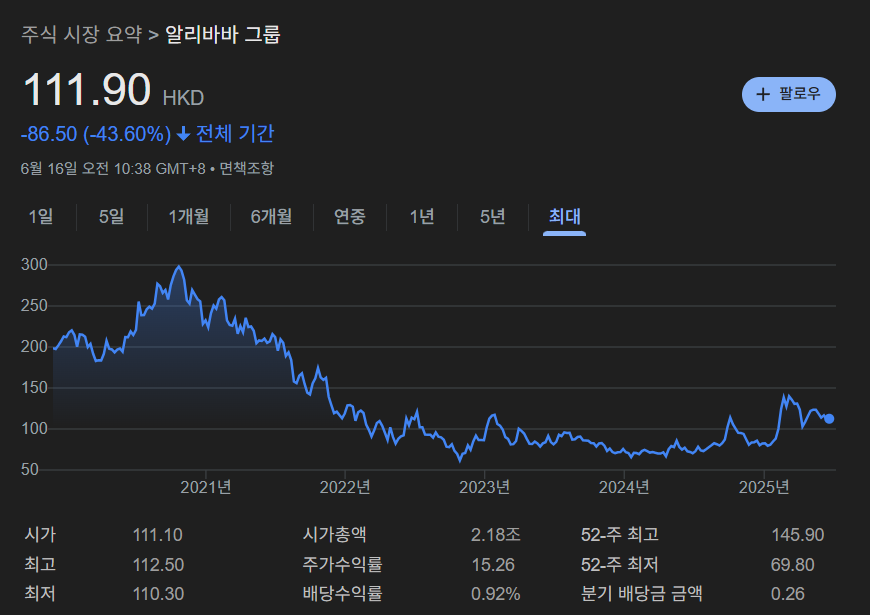
Task: Click the 52-주 최고 label
Action: [620, 535]
